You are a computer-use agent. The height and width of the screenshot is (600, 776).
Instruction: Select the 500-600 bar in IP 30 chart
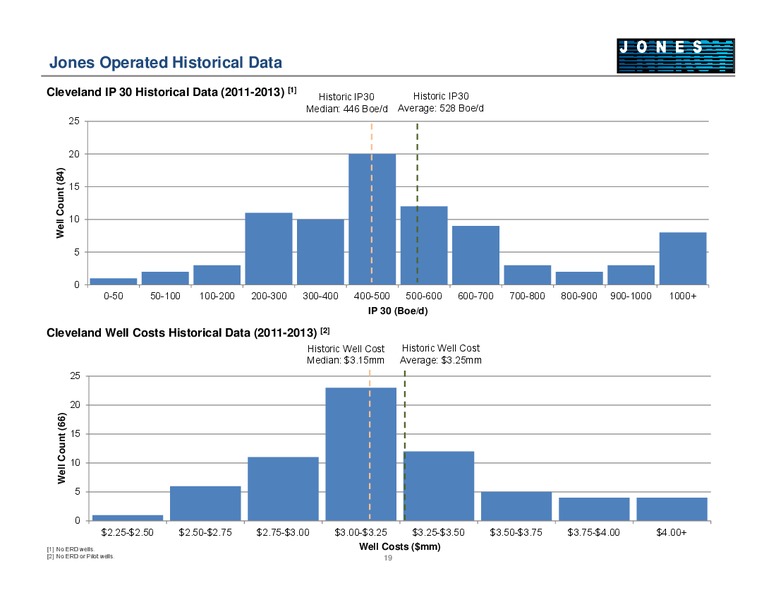click(x=424, y=246)
